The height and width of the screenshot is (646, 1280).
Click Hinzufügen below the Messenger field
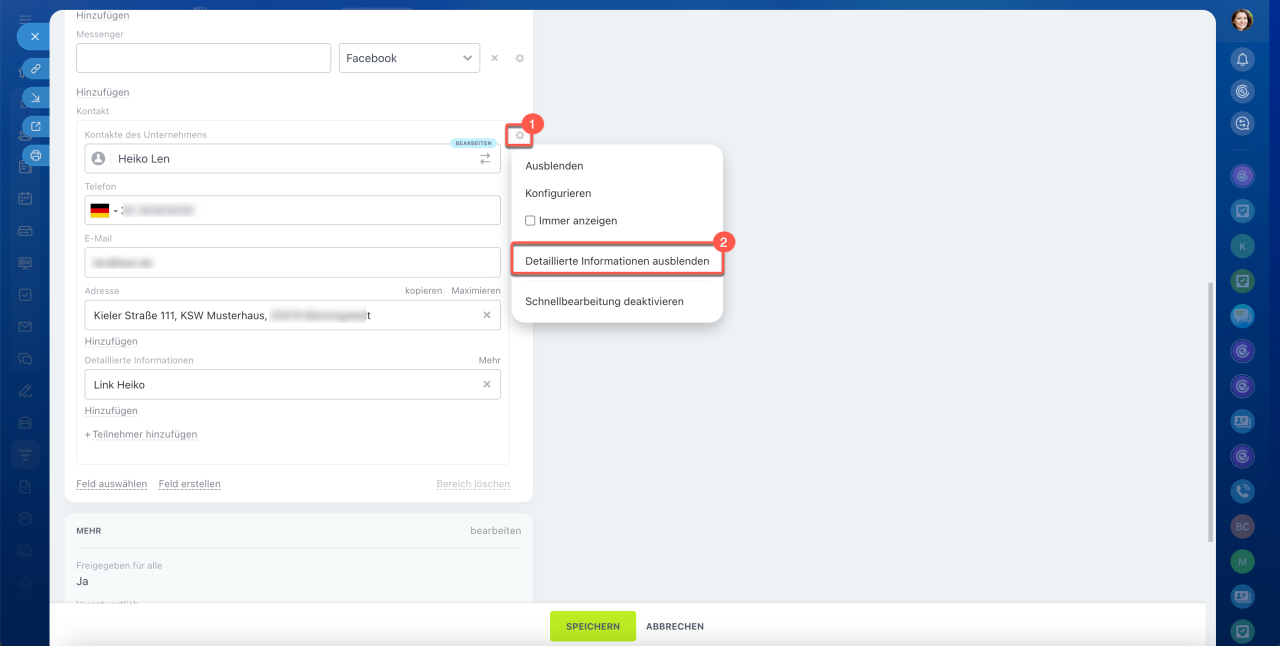(103, 92)
